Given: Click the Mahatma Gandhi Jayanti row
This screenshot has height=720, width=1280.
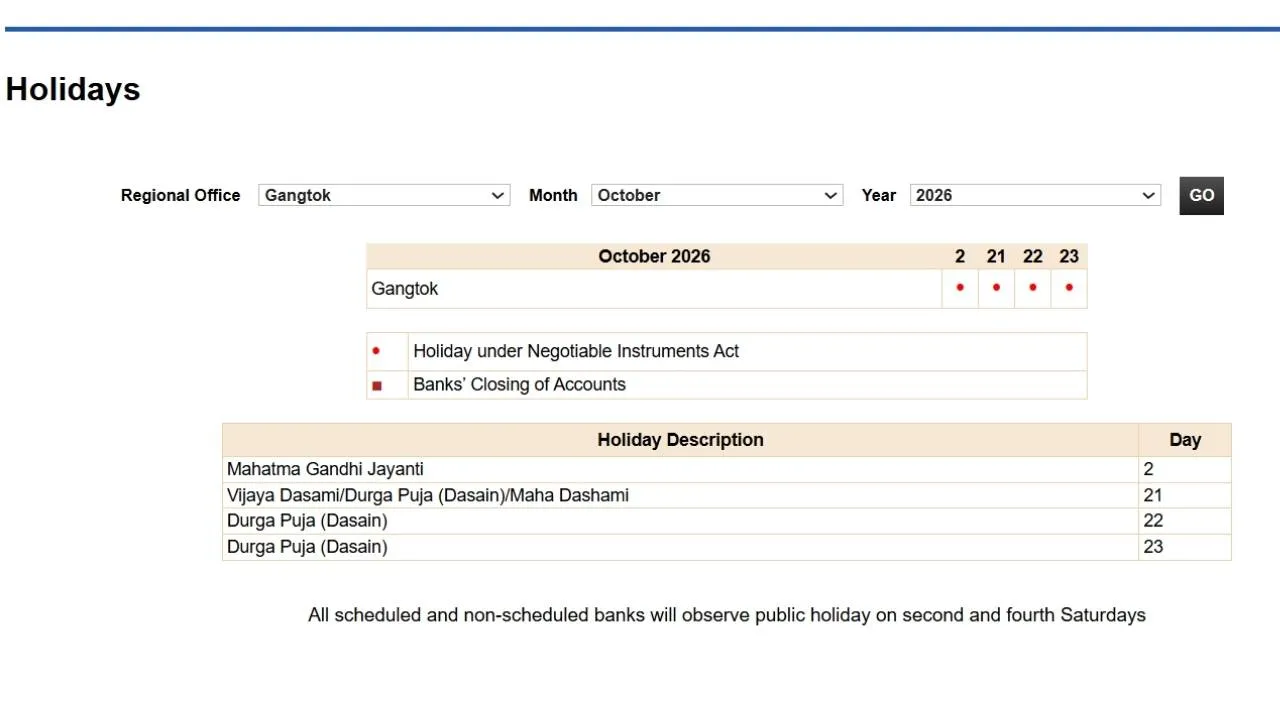Looking at the screenshot, I should pos(727,469).
